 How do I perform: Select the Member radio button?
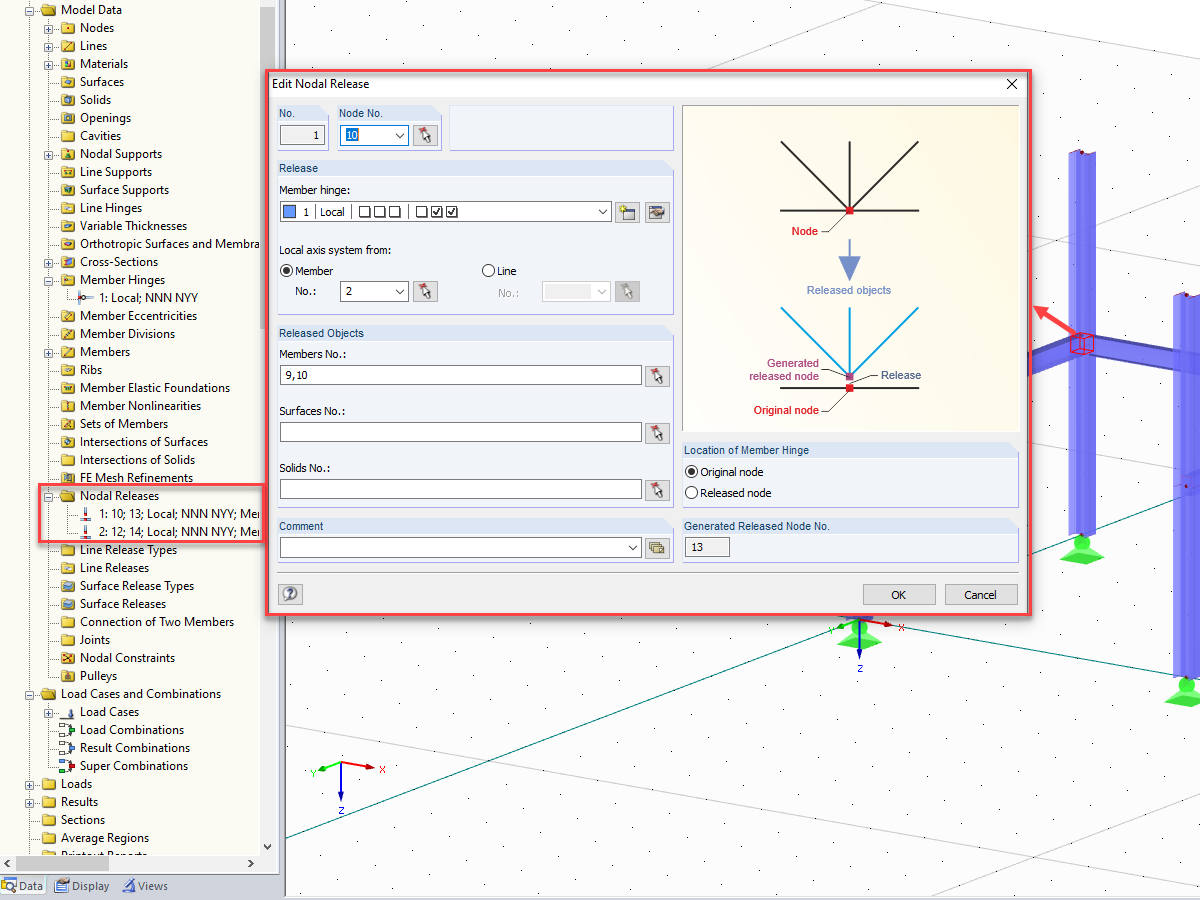pyautogui.click(x=287, y=271)
